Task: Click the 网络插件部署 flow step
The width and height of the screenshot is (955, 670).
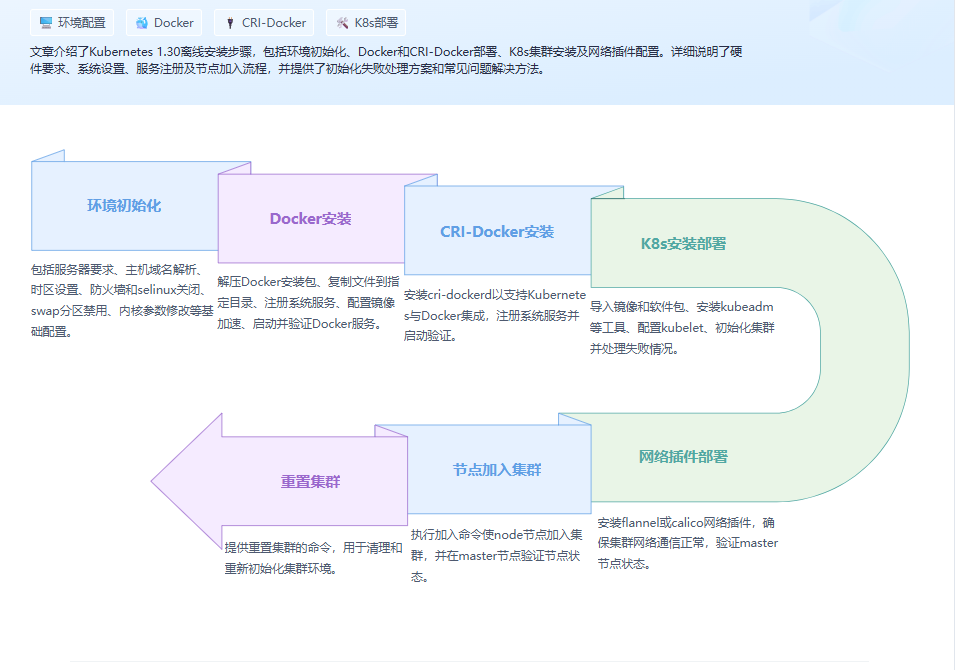Action: pos(683,457)
